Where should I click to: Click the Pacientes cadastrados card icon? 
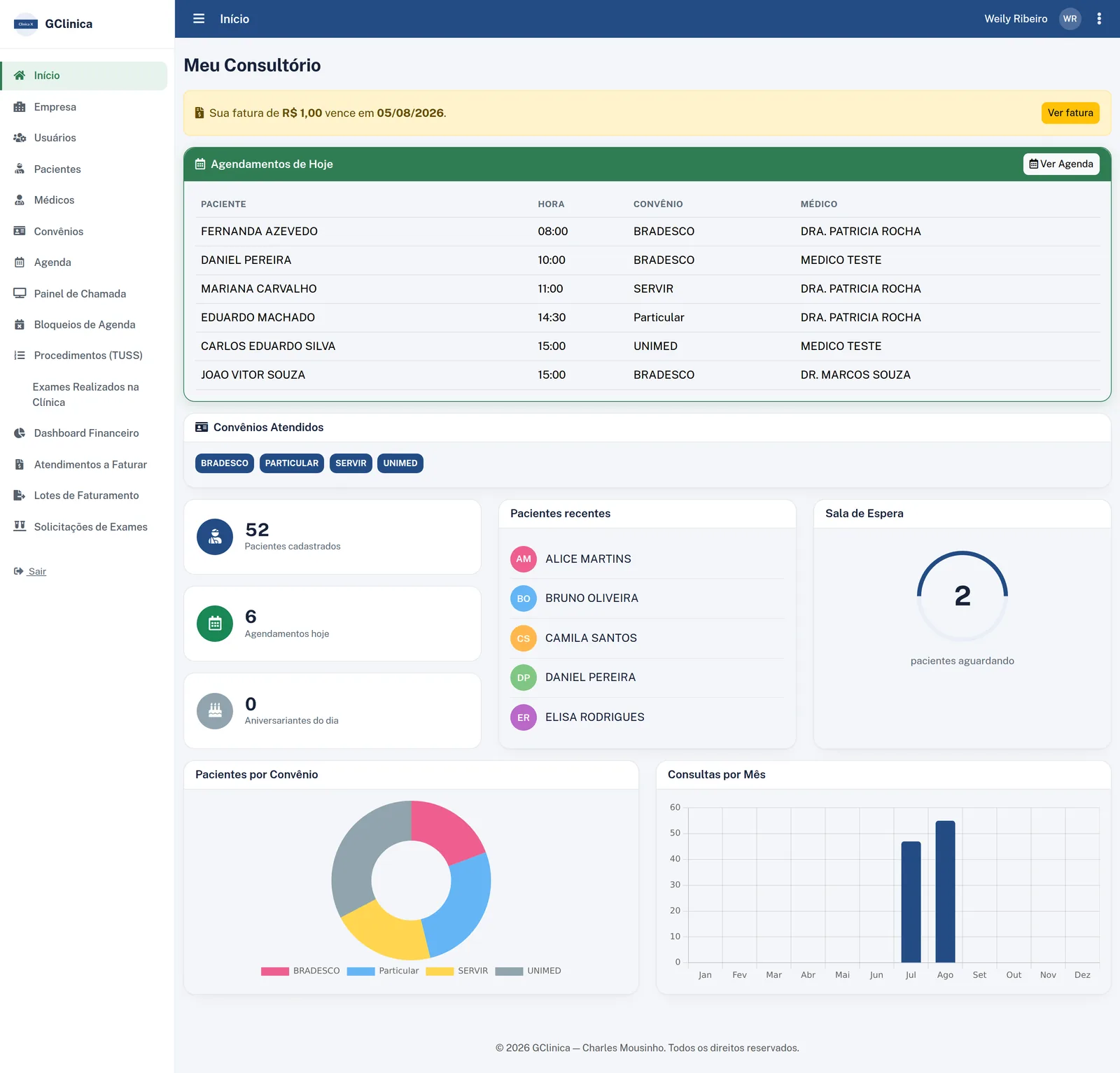pyautogui.click(x=215, y=537)
